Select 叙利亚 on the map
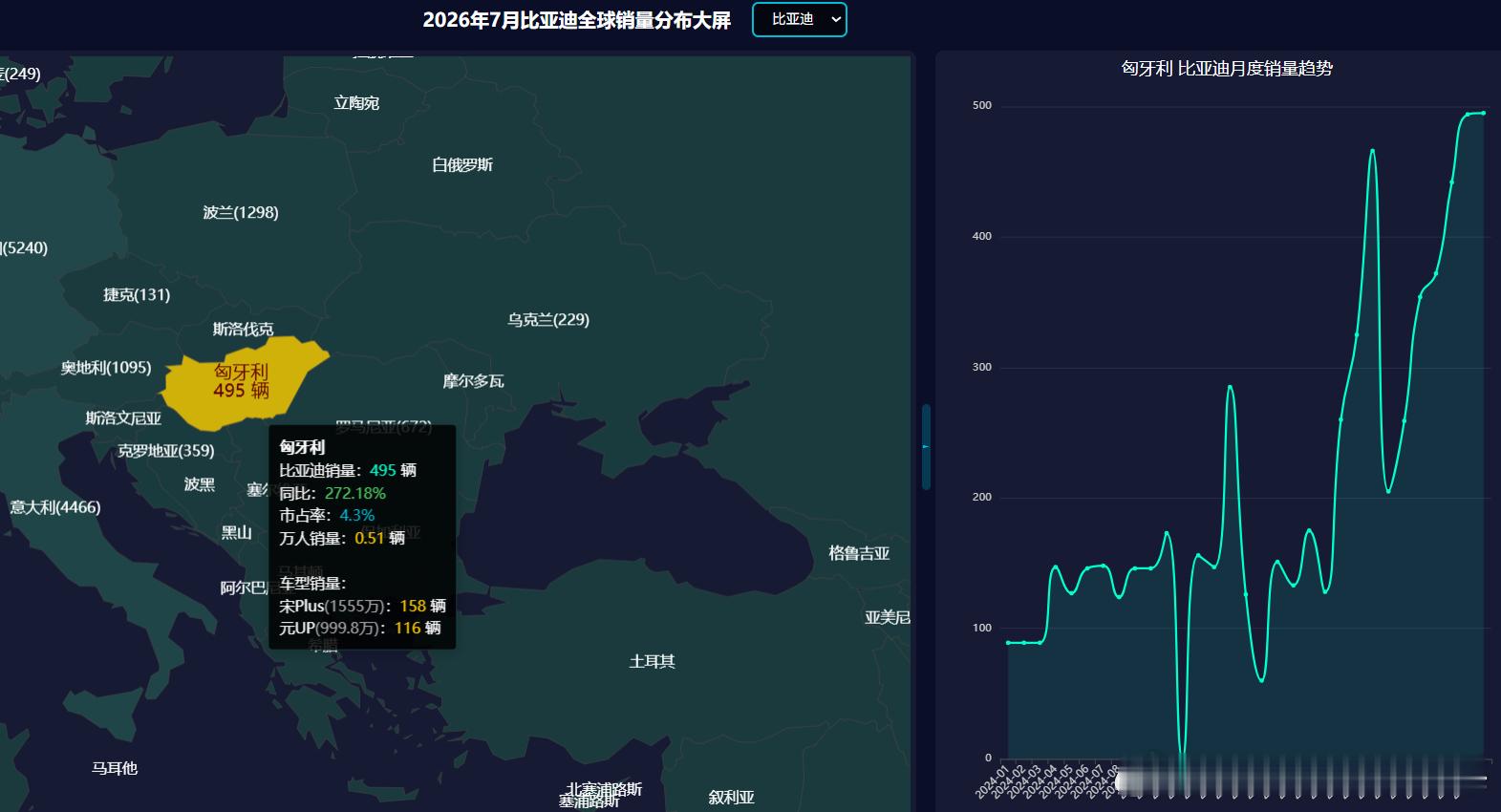1501x812 pixels. click(732, 798)
